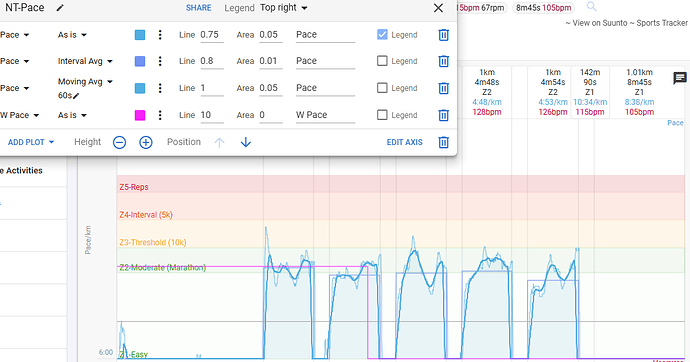Open the ADD PLOT dropdown
This screenshot has width=690, height=362.
(31, 142)
